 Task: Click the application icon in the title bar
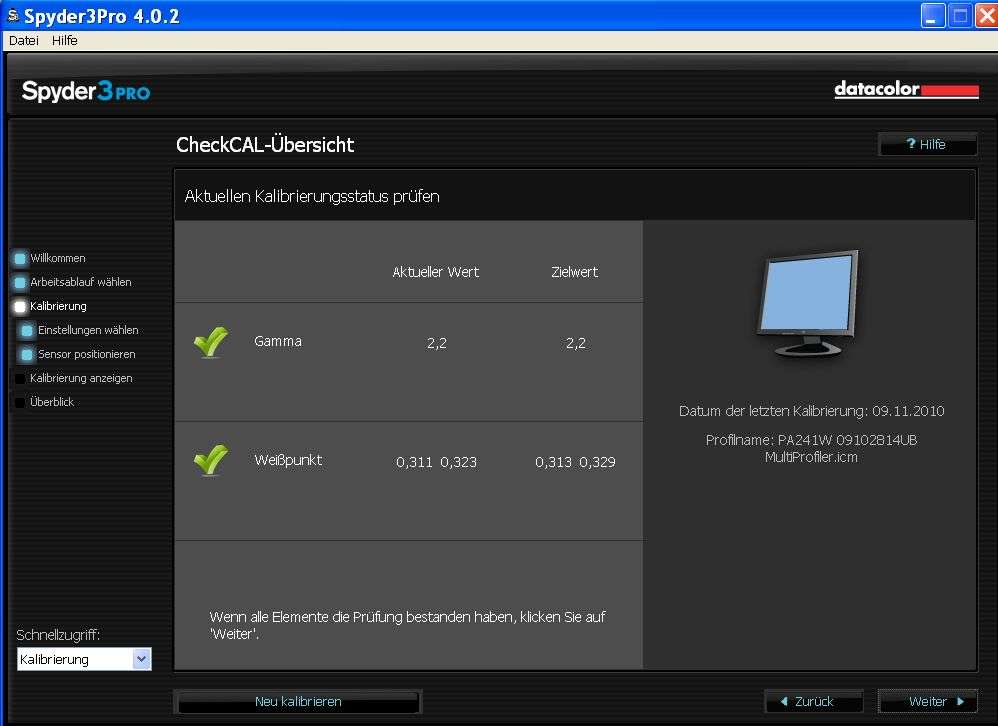pos(12,16)
